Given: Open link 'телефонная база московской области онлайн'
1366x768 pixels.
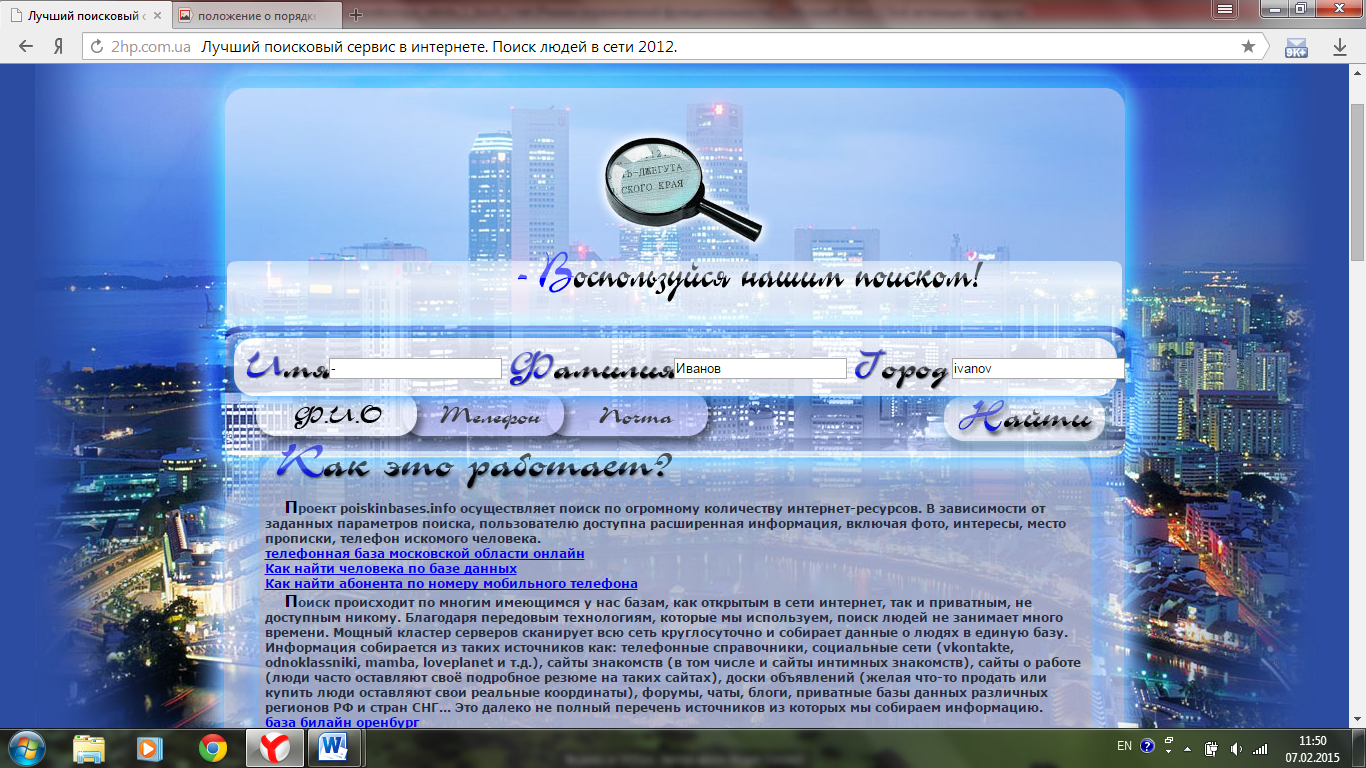Looking at the screenshot, I should click(x=425, y=553).
